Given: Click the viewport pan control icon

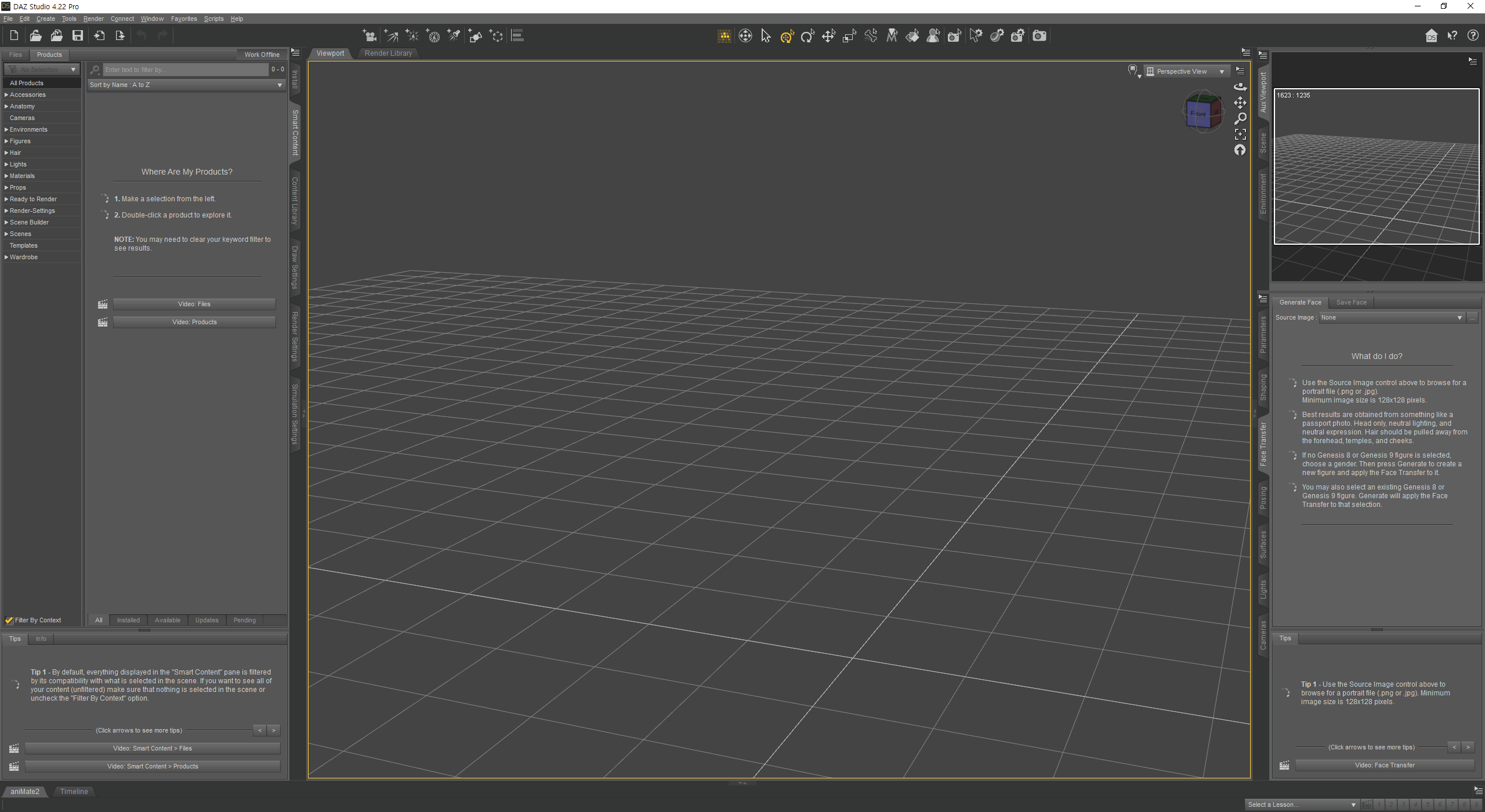Looking at the screenshot, I should [1240, 103].
